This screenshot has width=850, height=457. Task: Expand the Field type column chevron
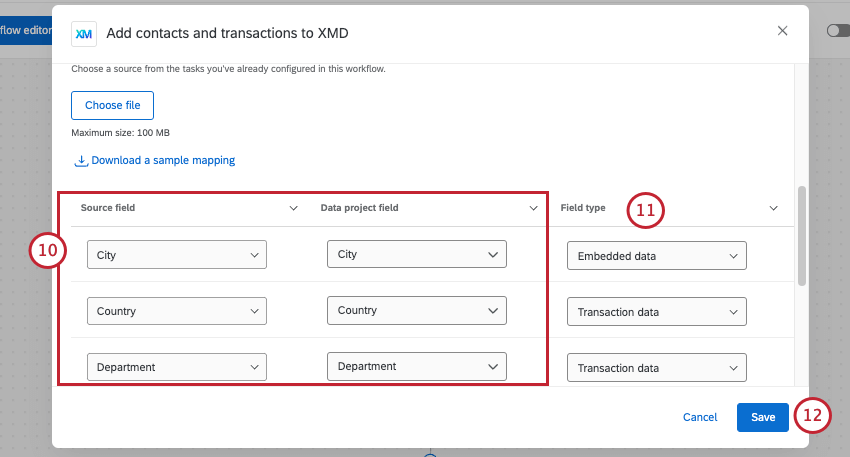click(773, 208)
